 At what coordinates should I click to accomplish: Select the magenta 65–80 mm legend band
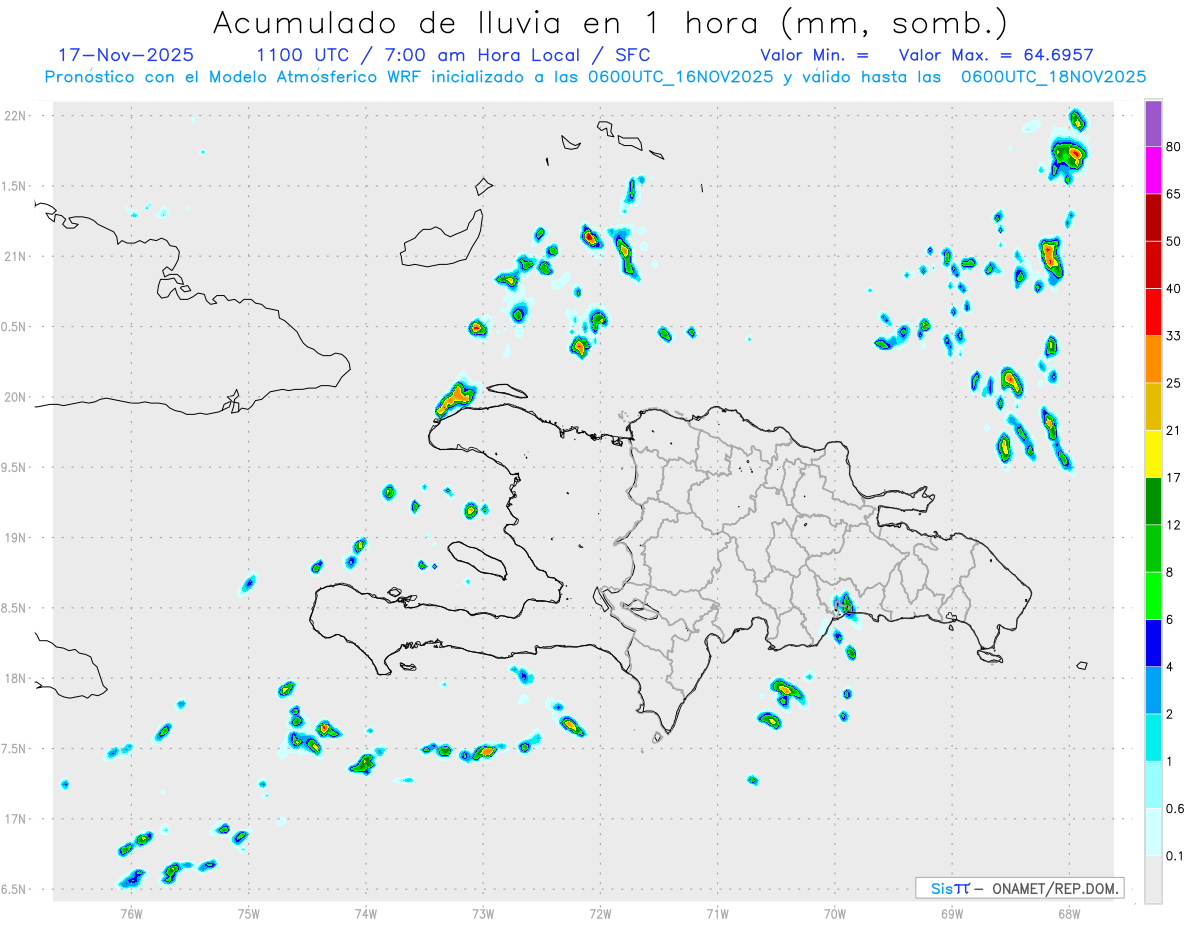1153,171
